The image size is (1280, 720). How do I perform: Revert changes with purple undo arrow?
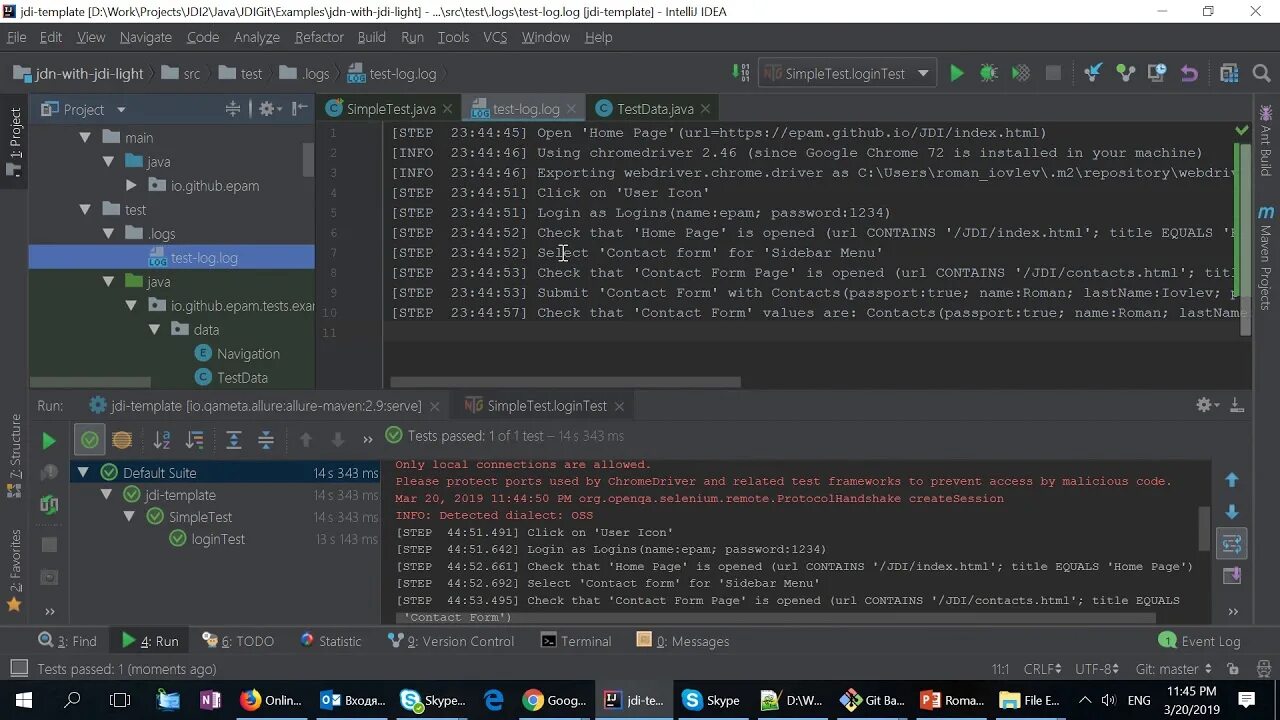point(1189,73)
